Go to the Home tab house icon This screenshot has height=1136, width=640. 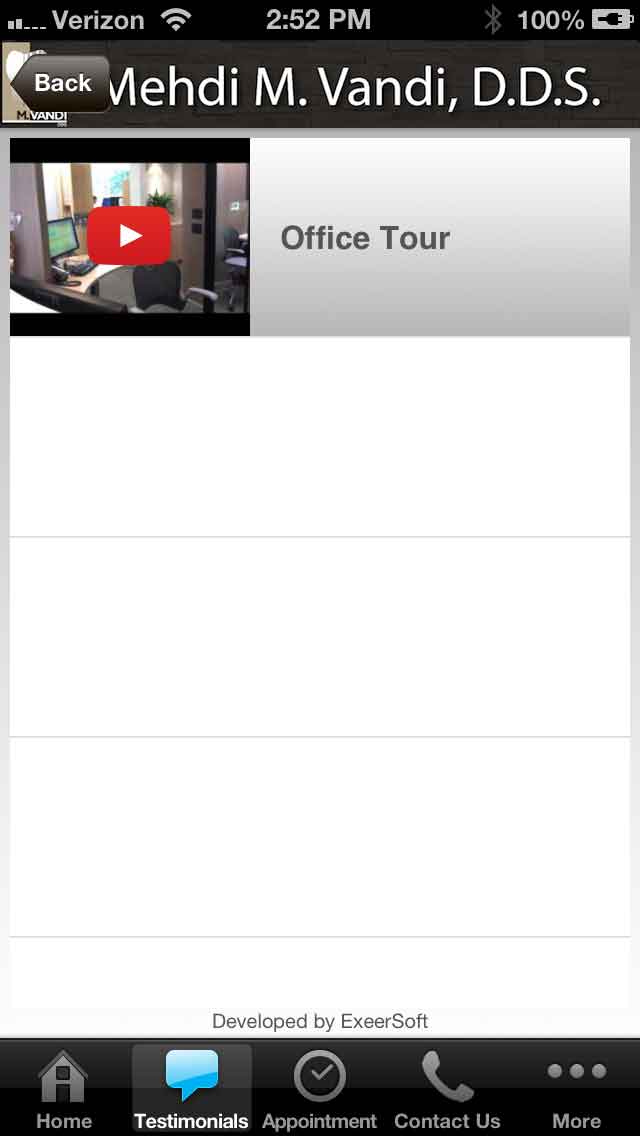[x=63, y=1076]
